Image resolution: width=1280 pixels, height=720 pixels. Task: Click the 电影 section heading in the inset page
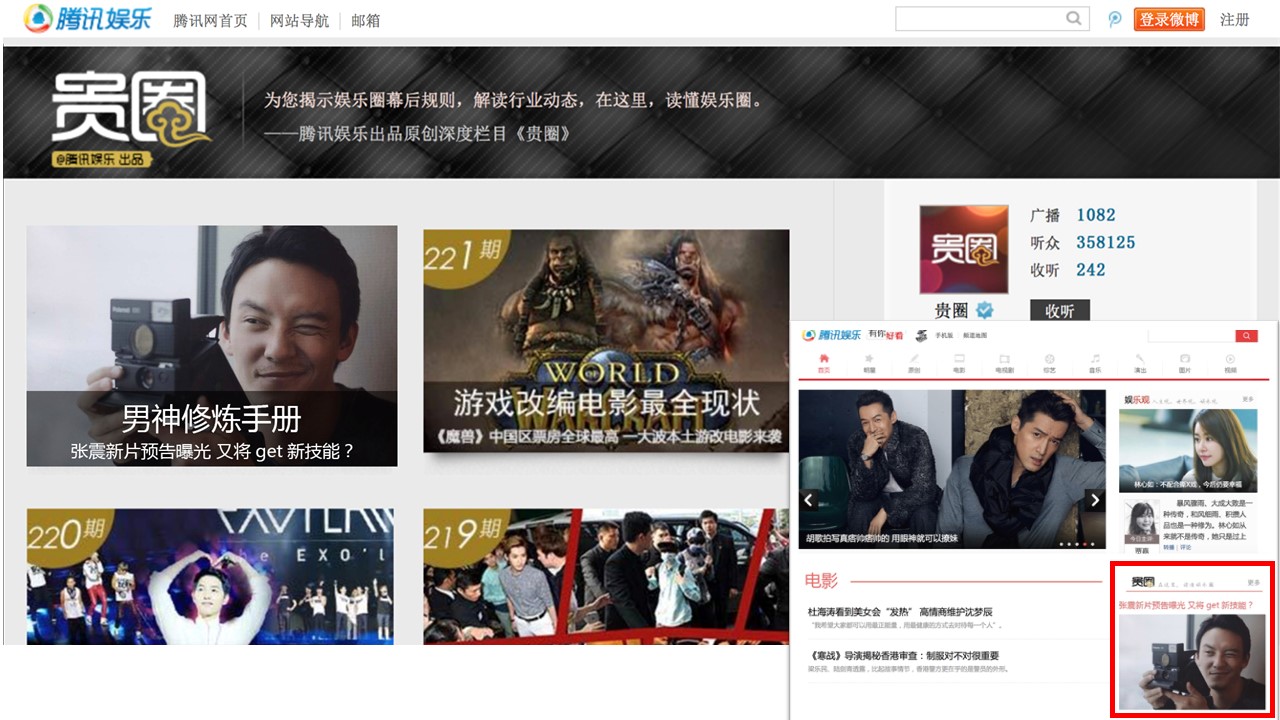point(821,581)
